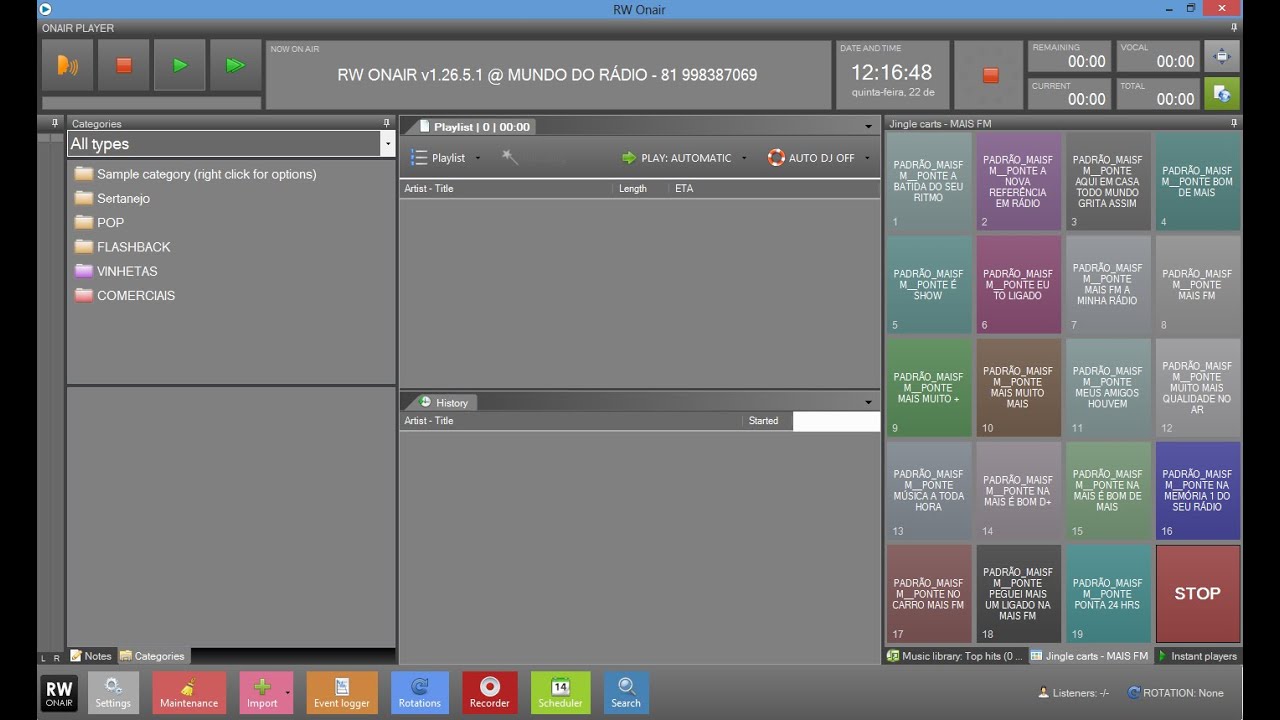Click the green play button
1280x720 pixels.
point(180,66)
